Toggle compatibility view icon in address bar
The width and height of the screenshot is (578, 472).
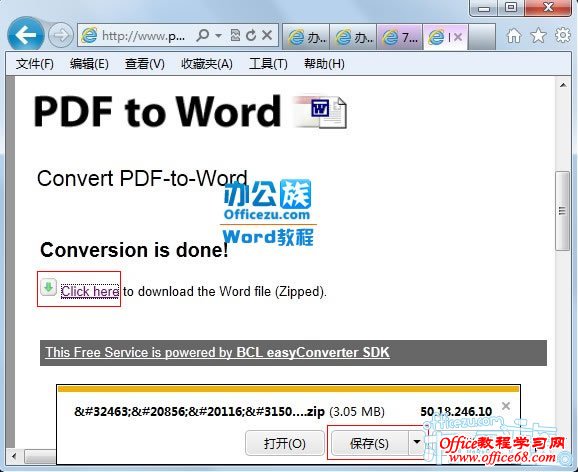235,35
